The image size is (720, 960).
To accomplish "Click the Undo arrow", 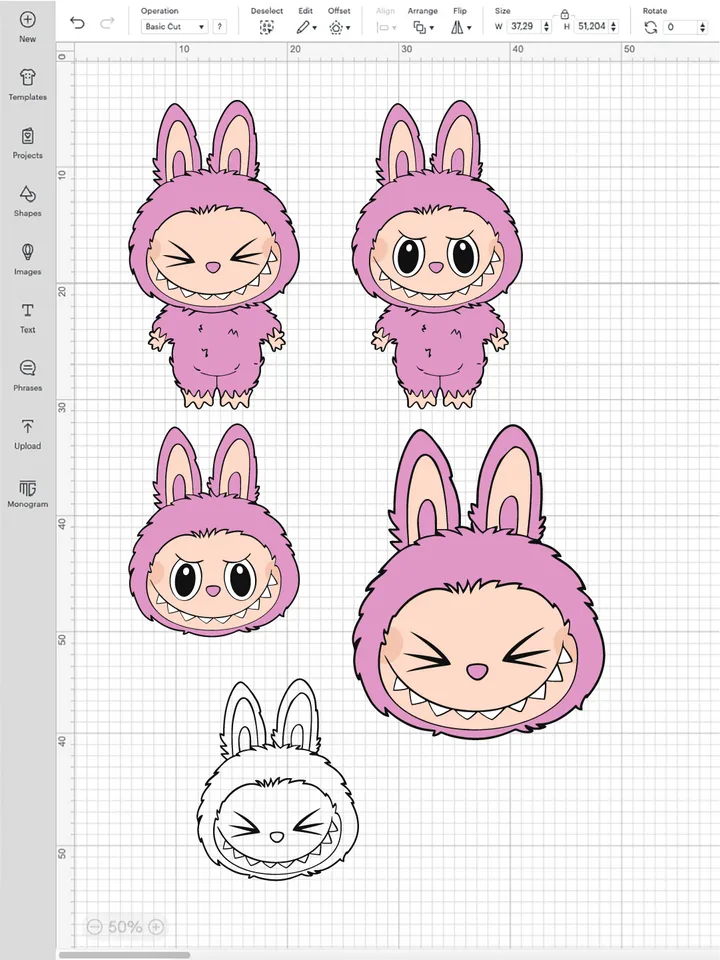I will tap(77, 23).
